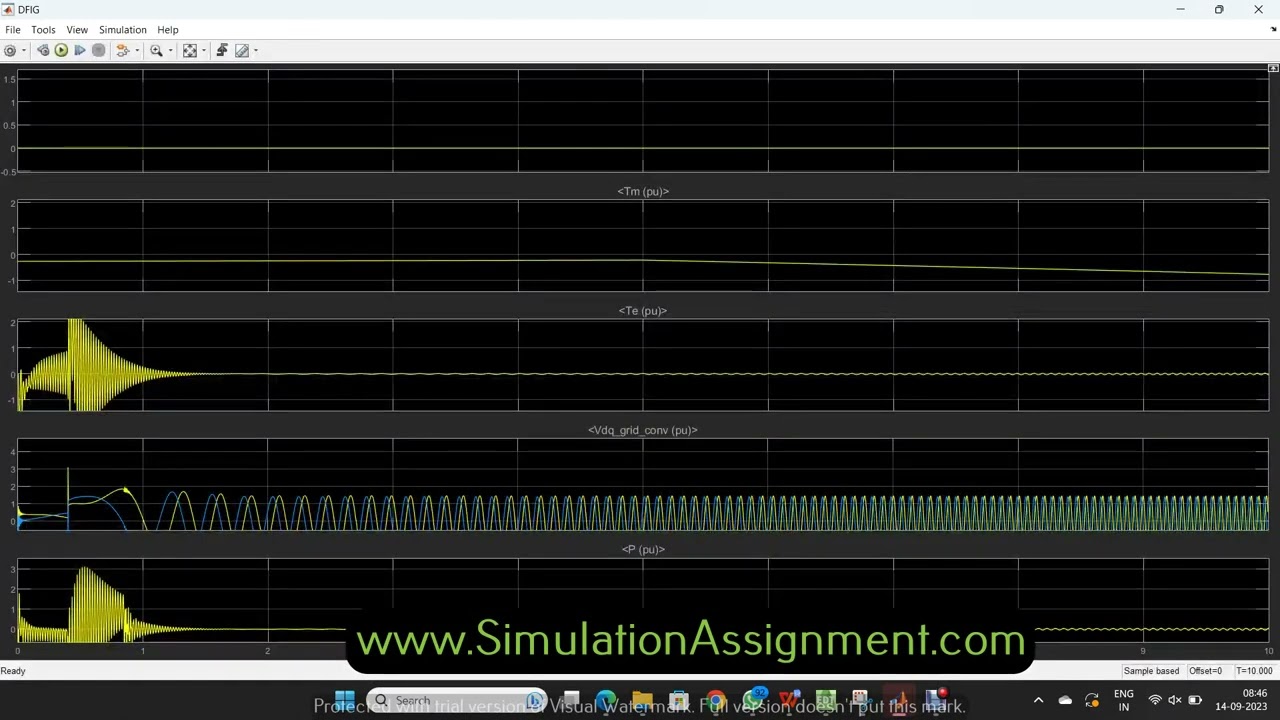Open the Tools menu
Screen dimensions: 1280x720
point(43,30)
